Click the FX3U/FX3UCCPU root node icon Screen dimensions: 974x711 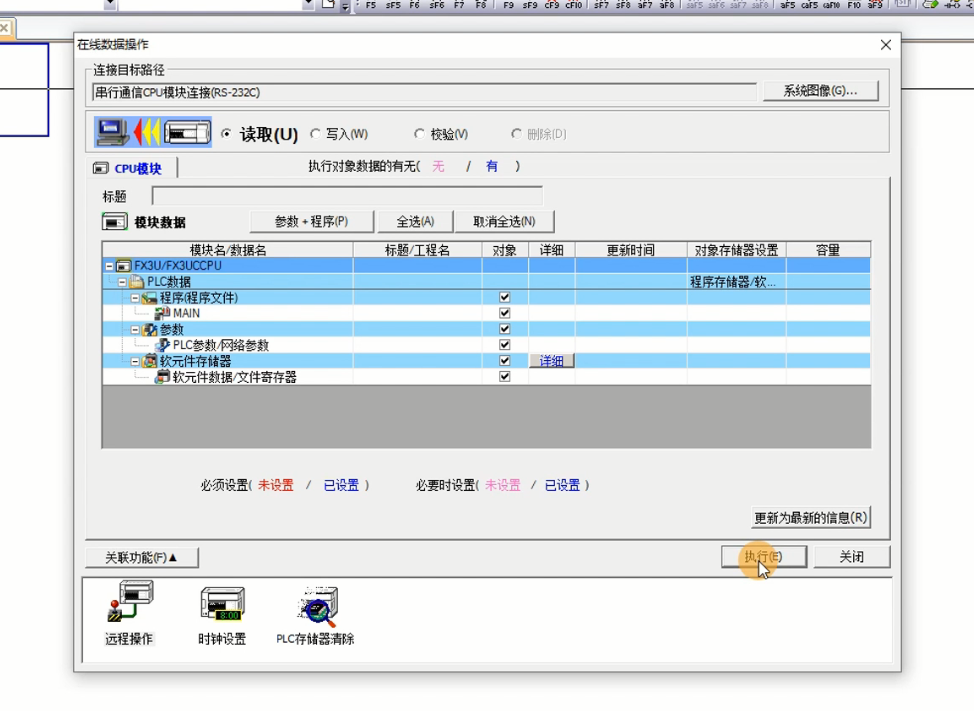124,266
